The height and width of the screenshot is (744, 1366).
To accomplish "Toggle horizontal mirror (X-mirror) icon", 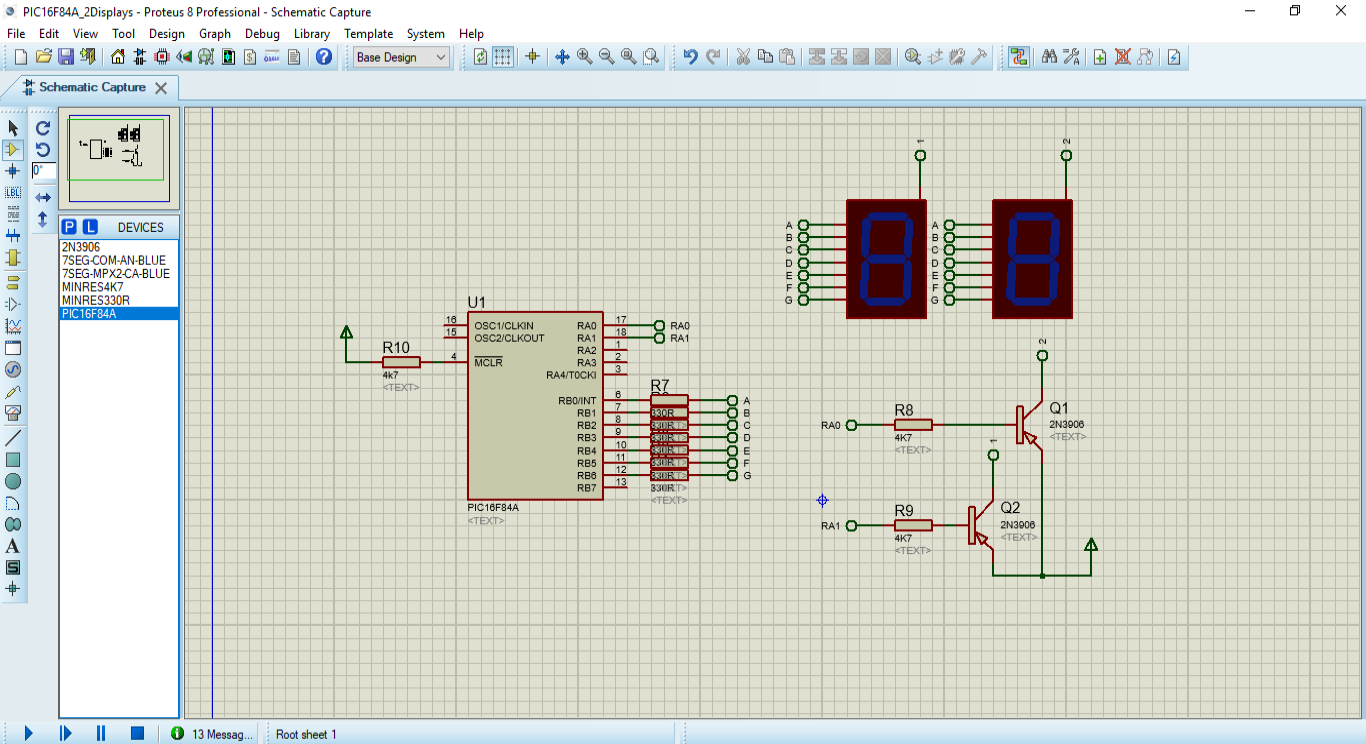I will click(x=43, y=198).
